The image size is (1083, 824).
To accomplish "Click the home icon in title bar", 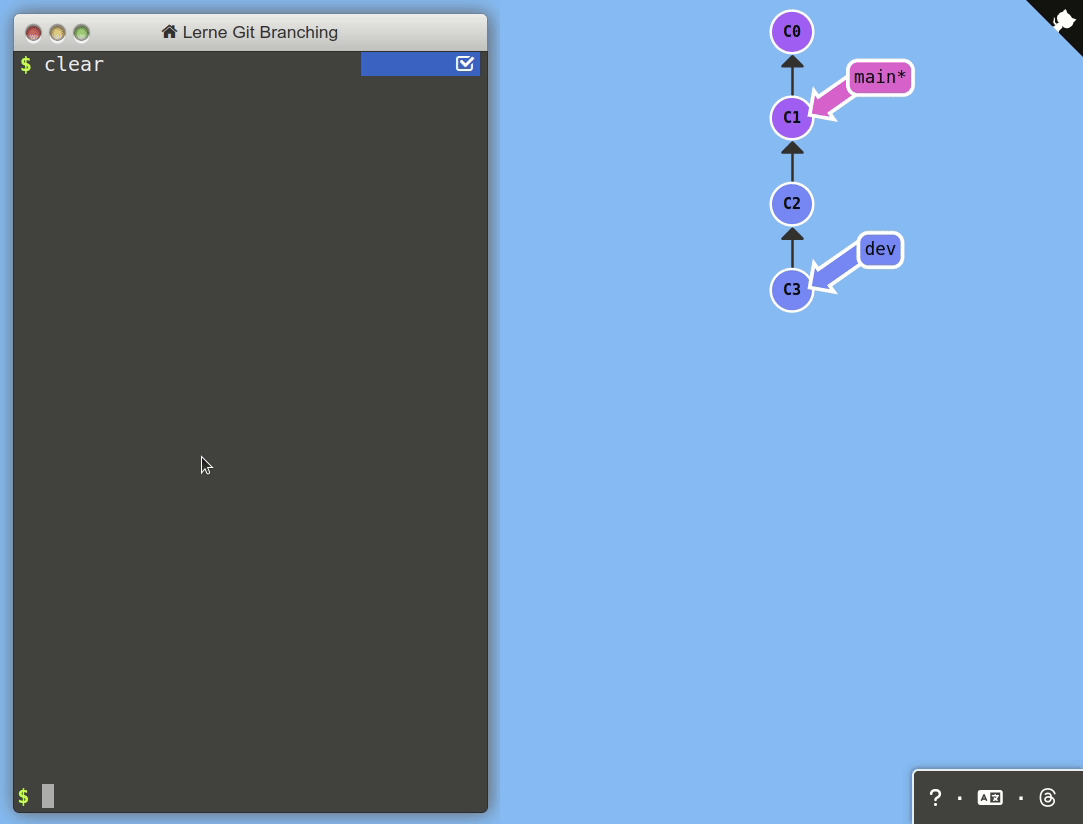I will (169, 32).
